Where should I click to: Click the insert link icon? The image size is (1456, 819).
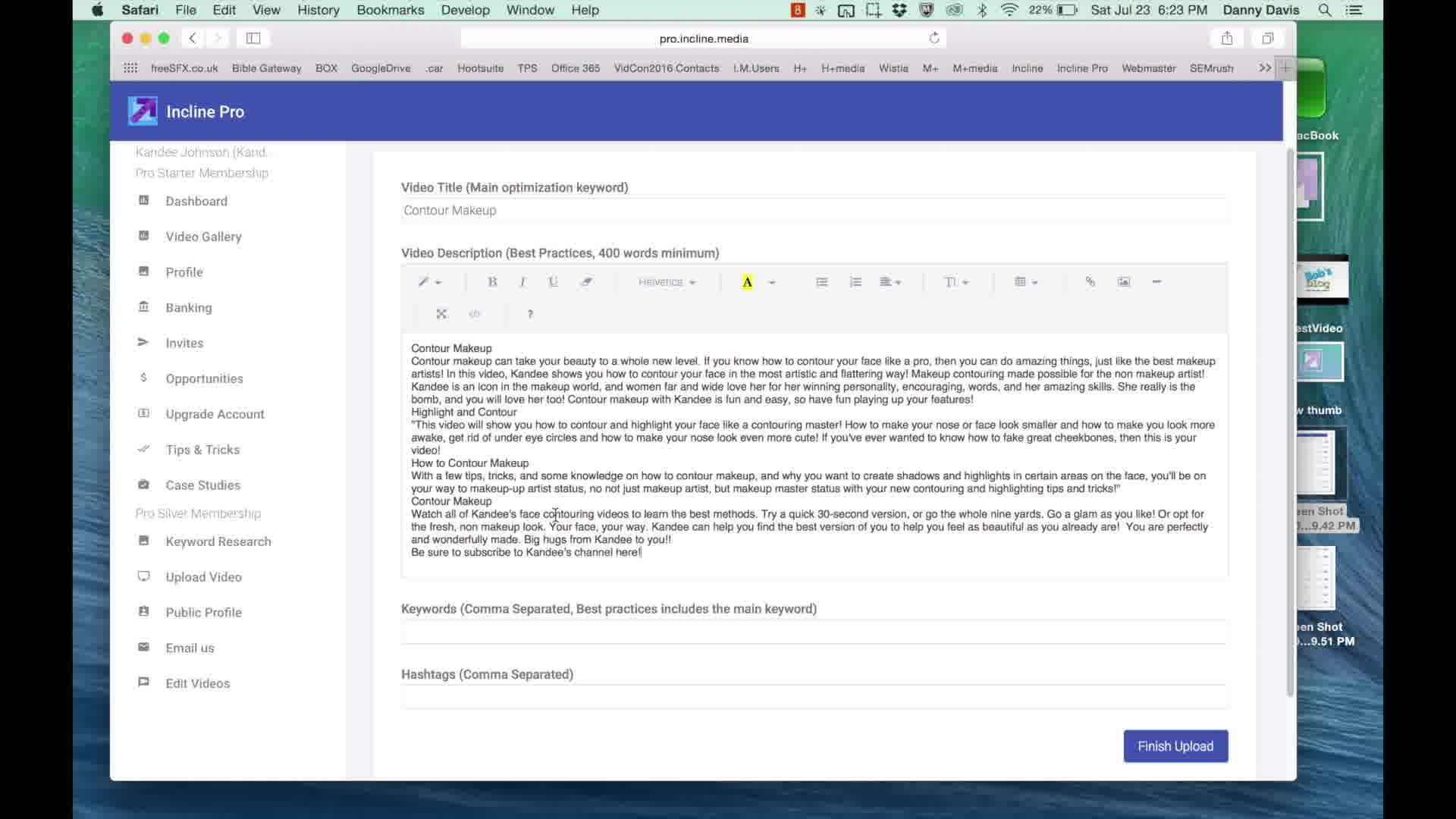(1090, 282)
